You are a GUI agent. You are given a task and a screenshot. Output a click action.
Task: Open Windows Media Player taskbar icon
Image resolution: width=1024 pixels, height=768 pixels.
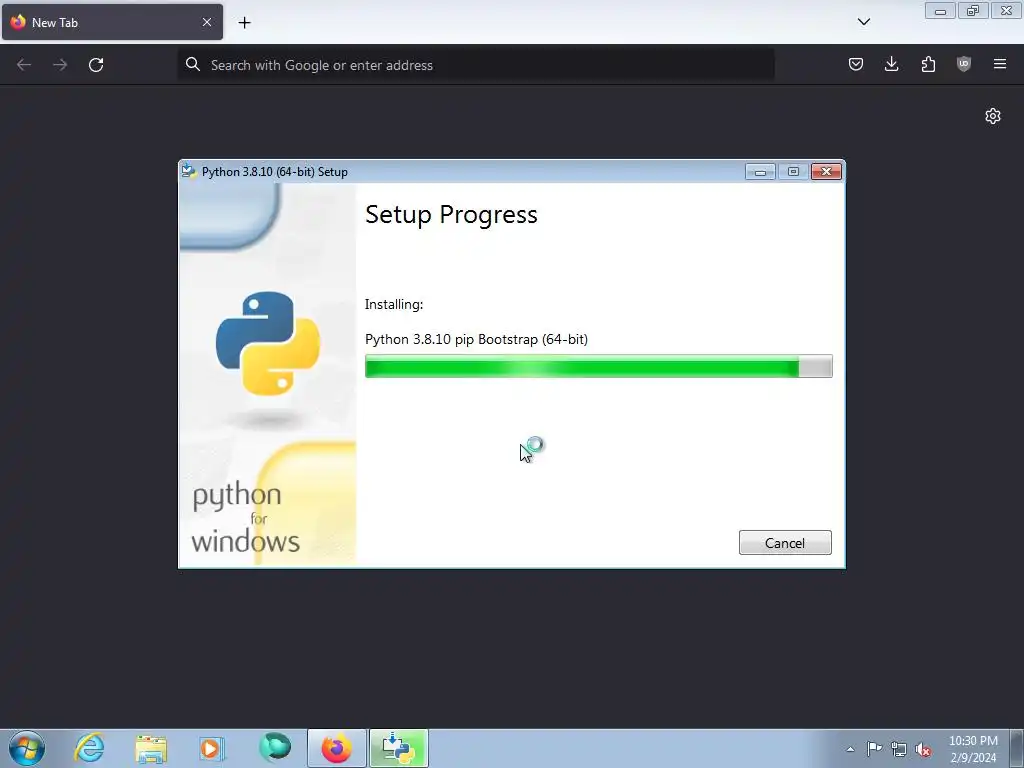212,748
